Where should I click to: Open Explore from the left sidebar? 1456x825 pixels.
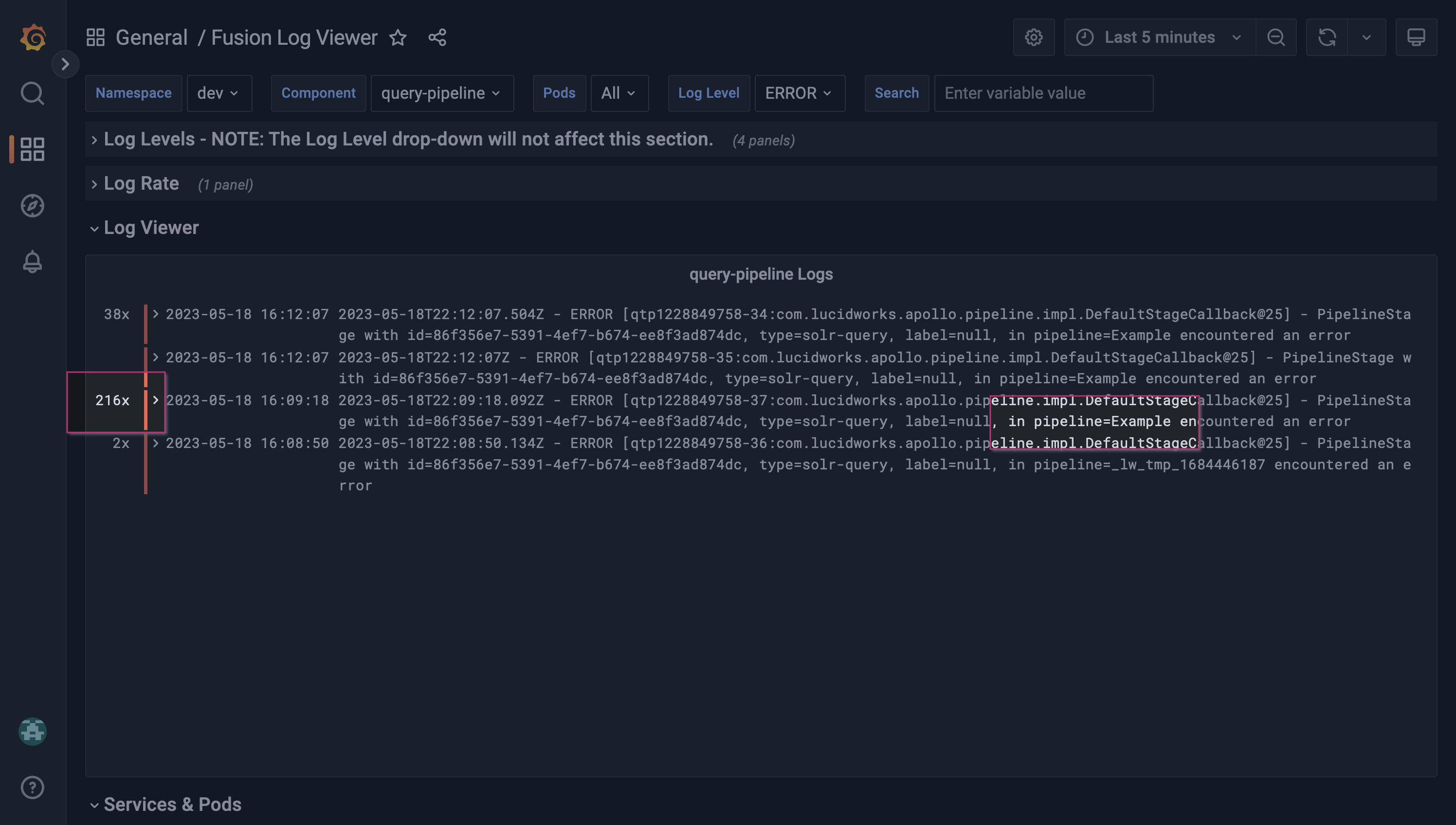pos(32,206)
